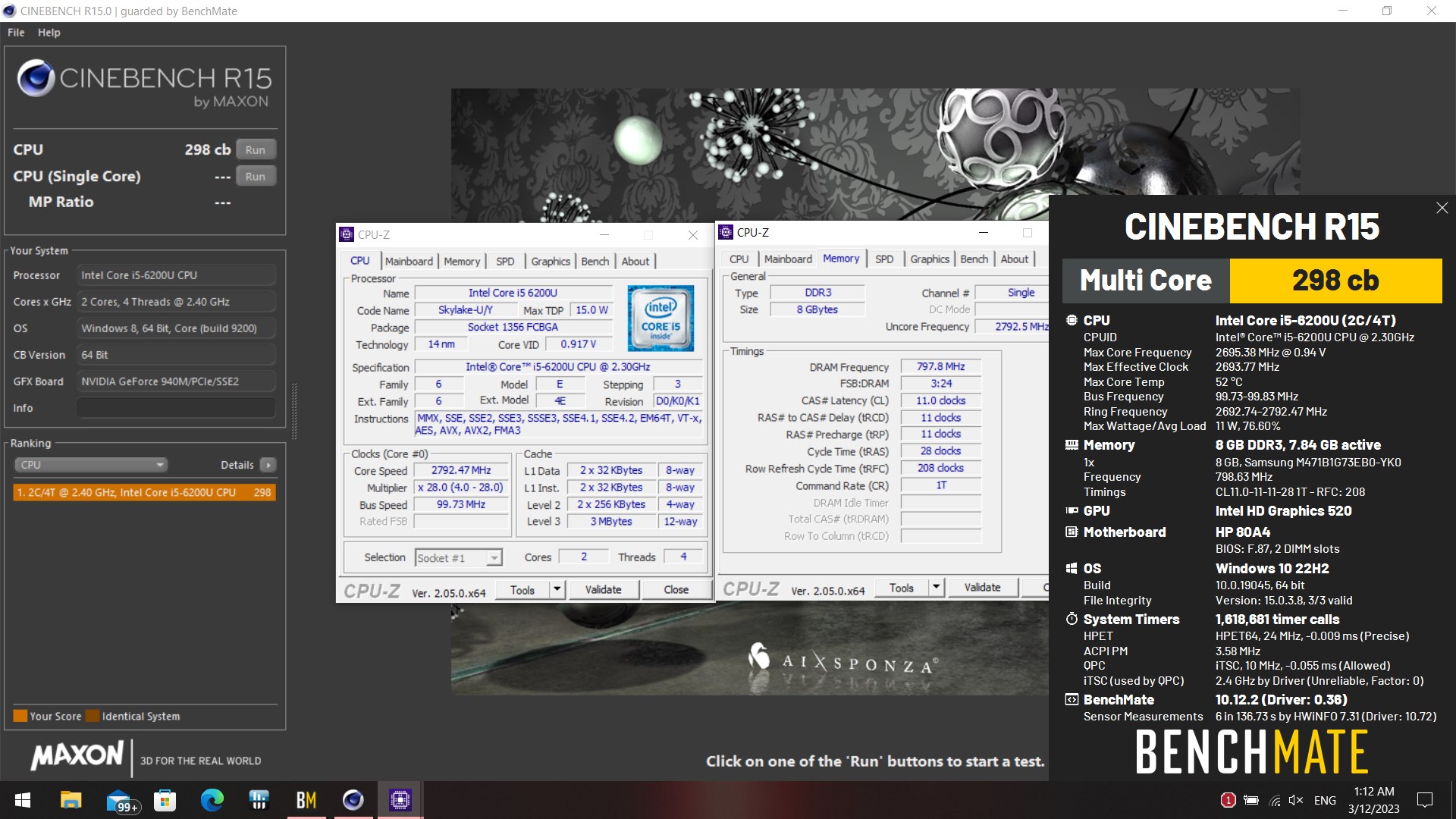Expand Tools dropdown arrow in right CPU-Z
Image resolution: width=1456 pixels, height=819 pixels.
tap(937, 587)
